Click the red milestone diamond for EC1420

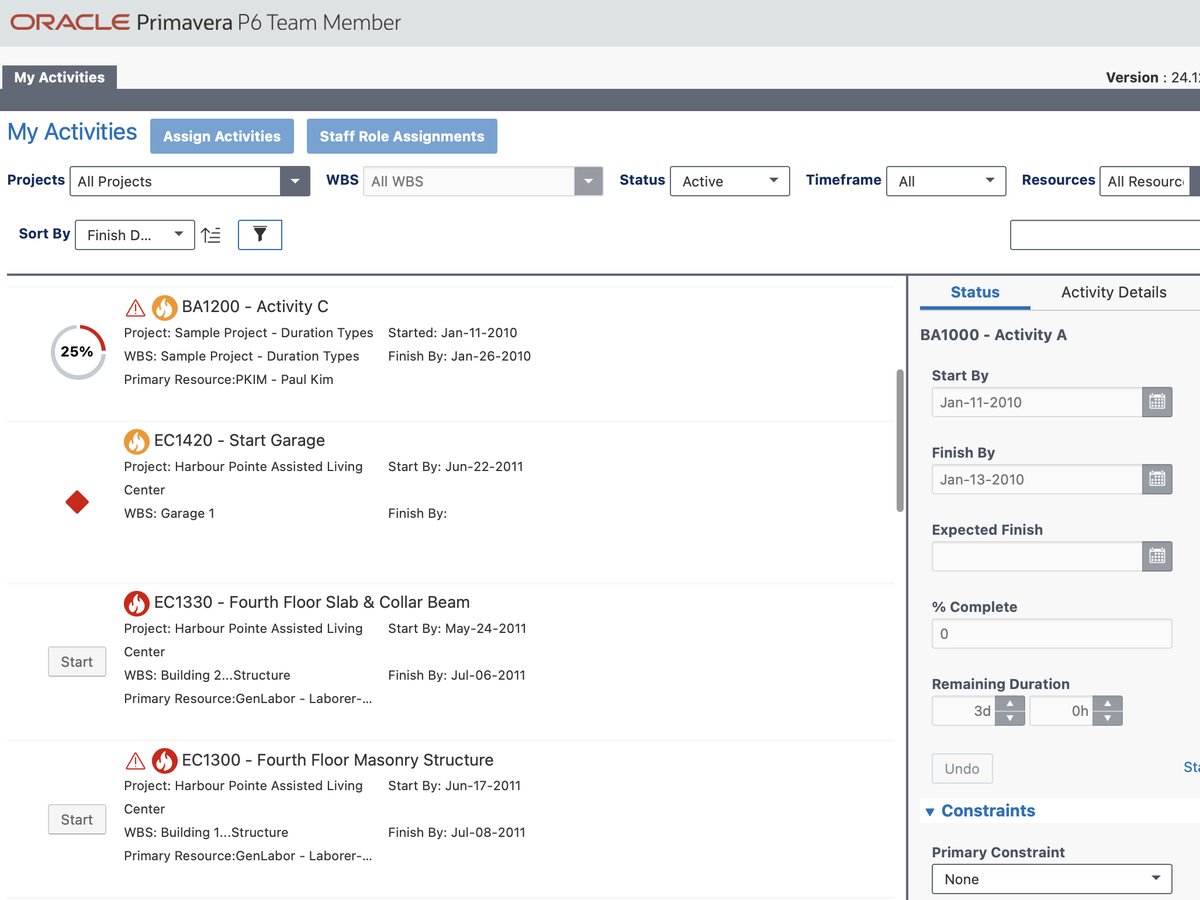77,502
